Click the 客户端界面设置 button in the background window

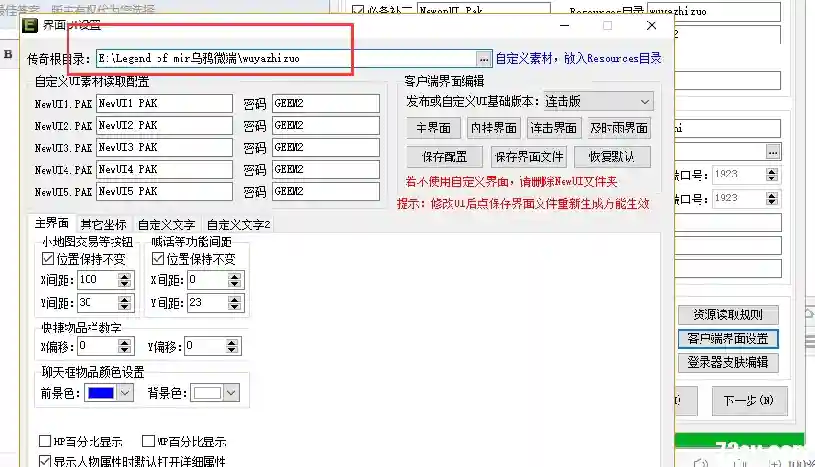pos(728,339)
